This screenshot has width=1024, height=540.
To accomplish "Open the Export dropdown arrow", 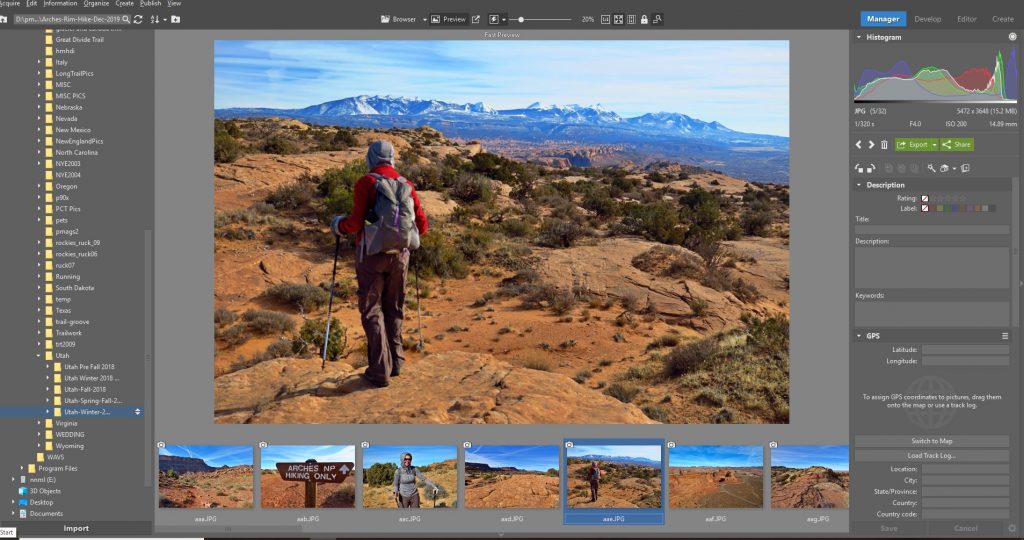I will [933, 145].
